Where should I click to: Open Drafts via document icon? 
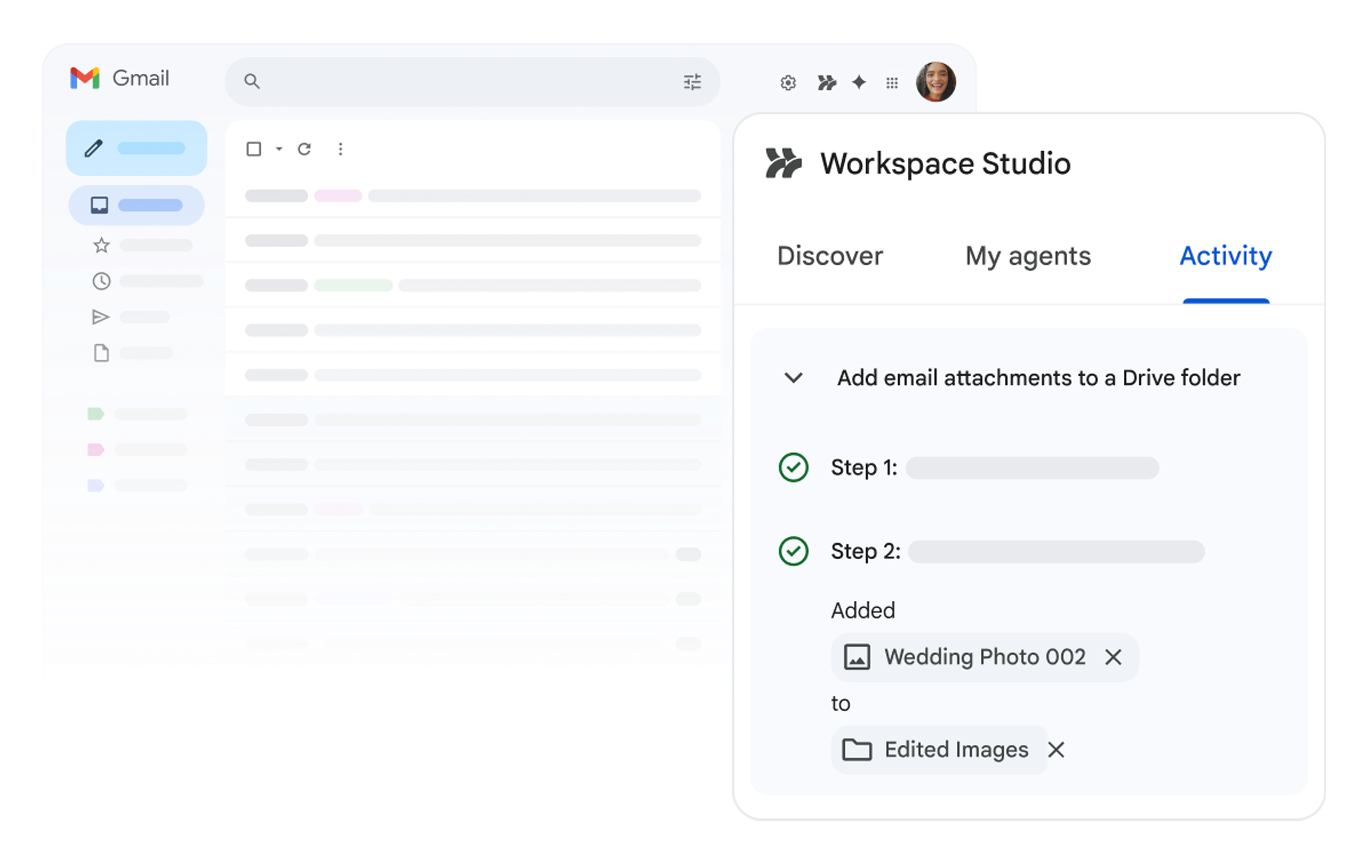coord(101,353)
